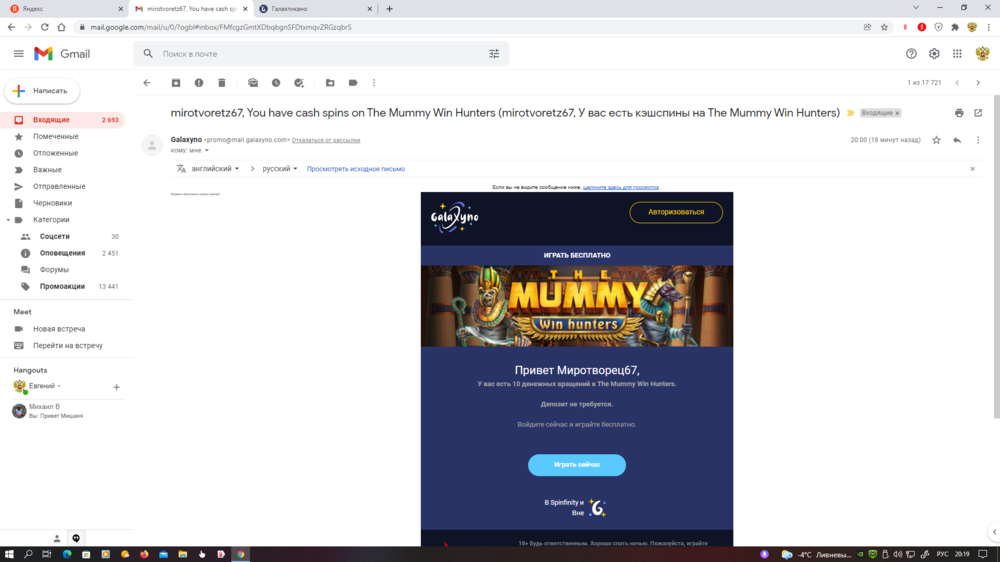Report this email as spam
The height and width of the screenshot is (562, 1000).
point(199,83)
